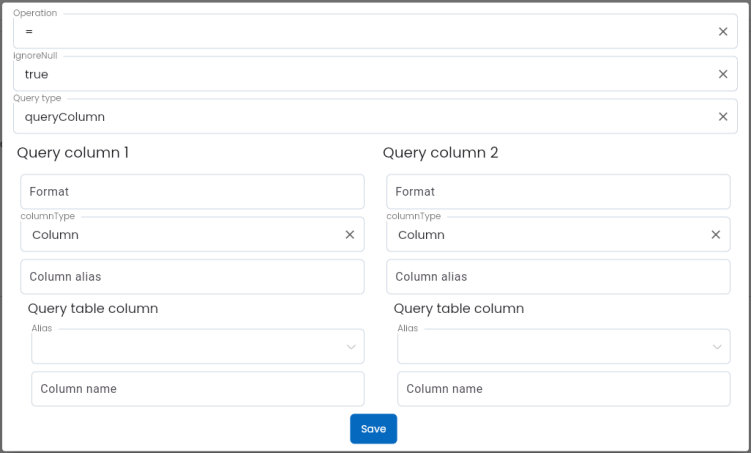Clear columnType in Query column 1
Screen dimensions: 752x453
tap(350, 235)
